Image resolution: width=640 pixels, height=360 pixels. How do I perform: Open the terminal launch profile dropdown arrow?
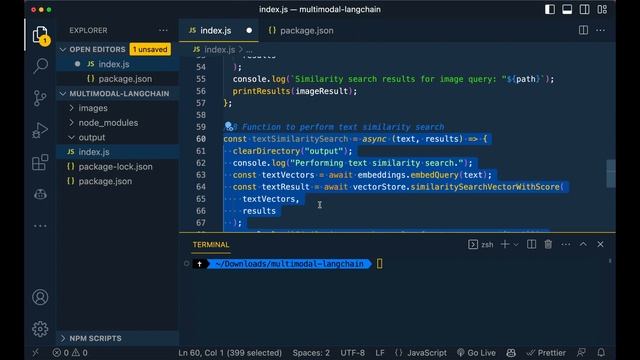coord(516,244)
